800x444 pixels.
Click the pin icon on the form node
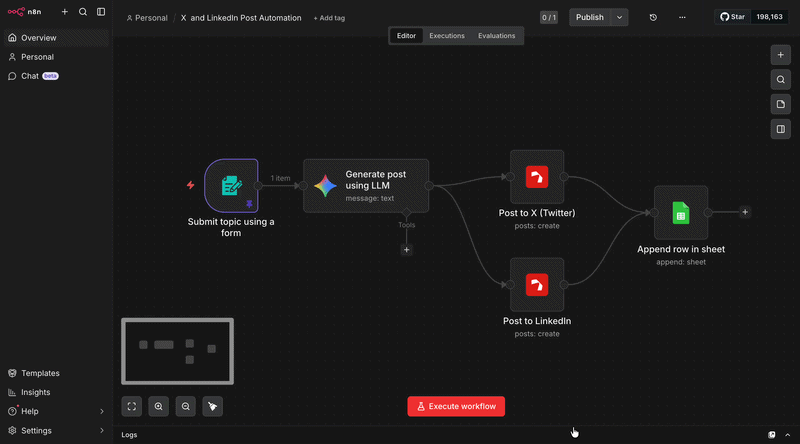[249, 204]
